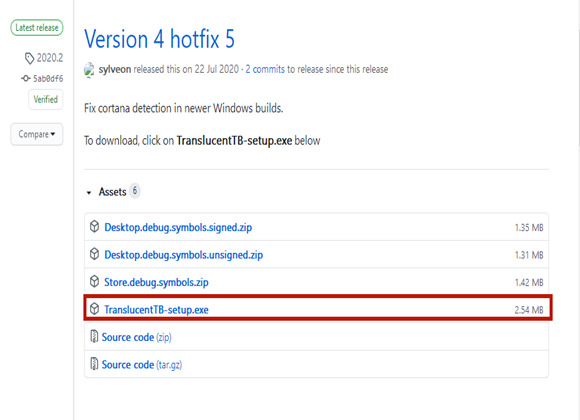Click the zip file icon beside Source code (zip)
The width and height of the screenshot is (580, 420).
(94, 336)
